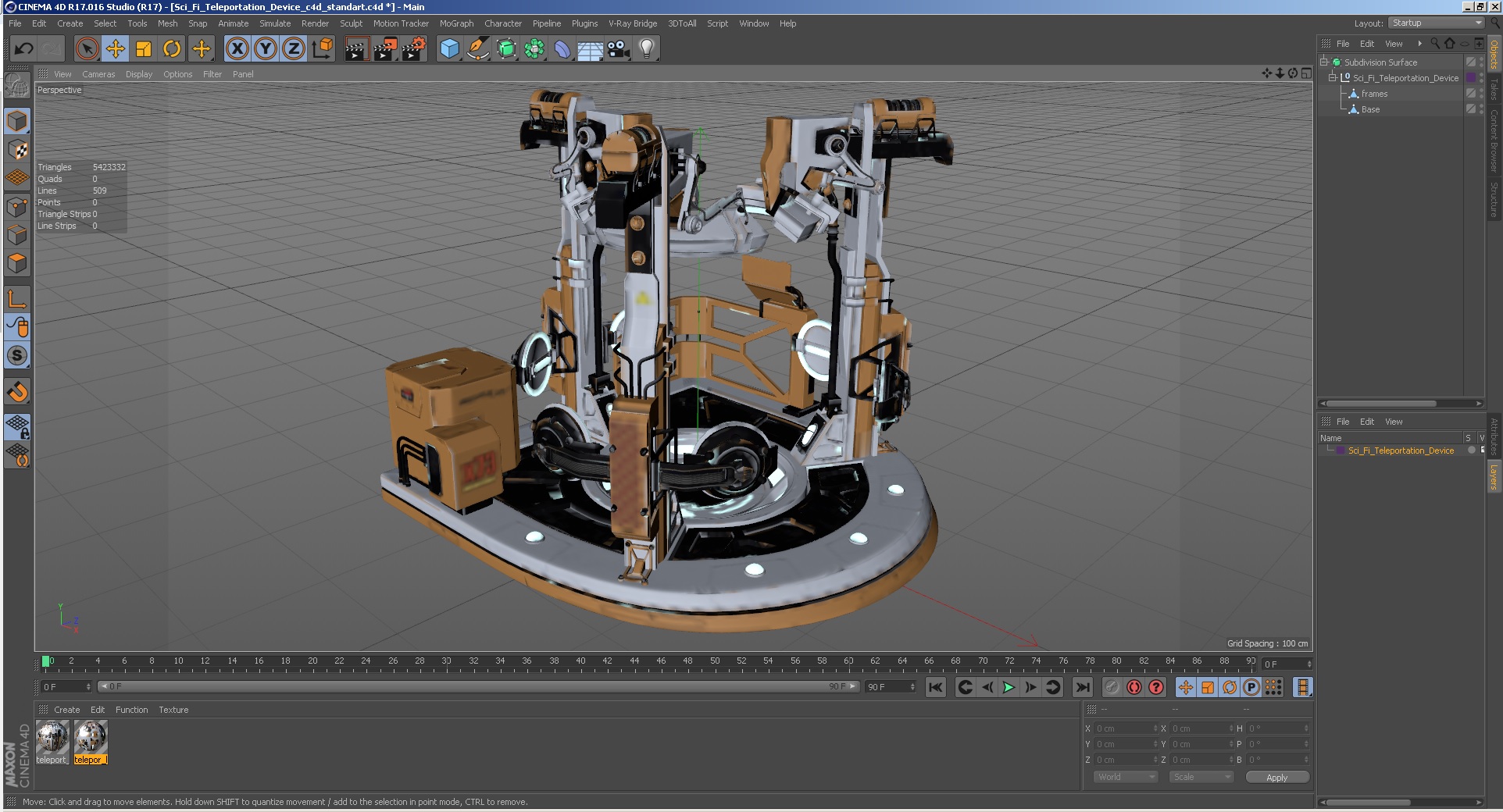Click Render View clapperboard icon
This screenshot has width=1503, height=812.
[x=356, y=49]
